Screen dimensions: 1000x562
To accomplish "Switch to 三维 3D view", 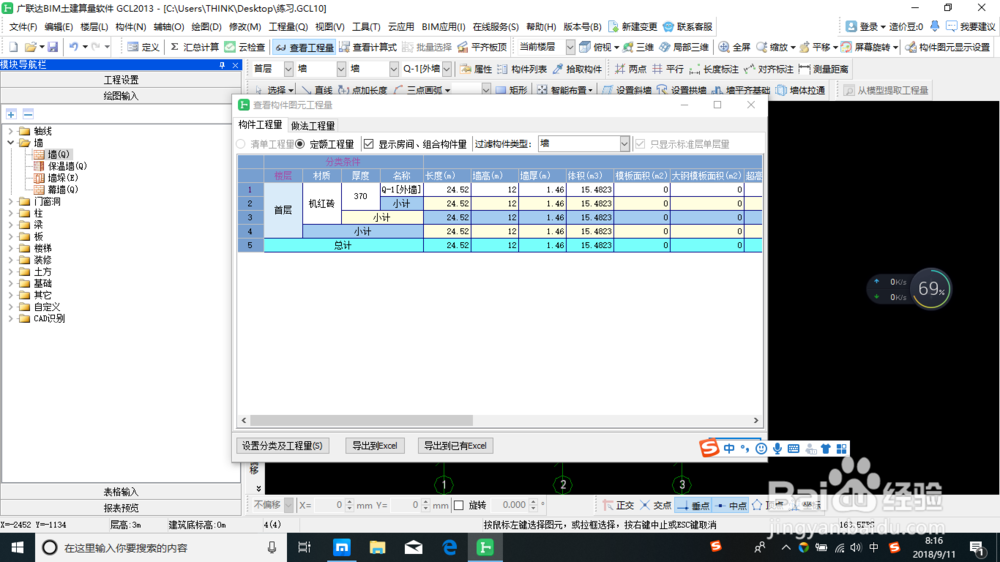I will coord(638,47).
